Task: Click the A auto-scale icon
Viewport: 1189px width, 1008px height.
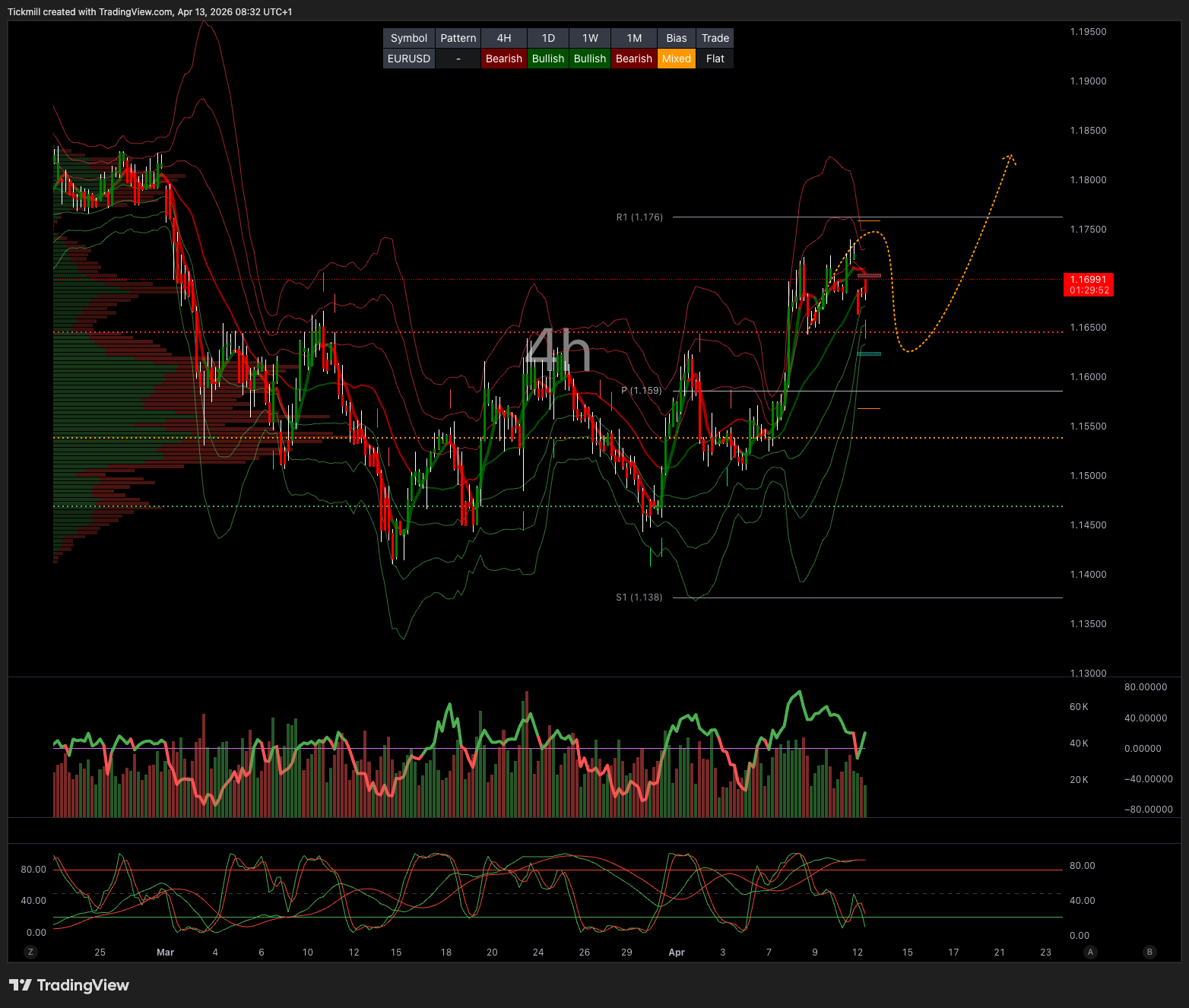Action: pos(1090,952)
